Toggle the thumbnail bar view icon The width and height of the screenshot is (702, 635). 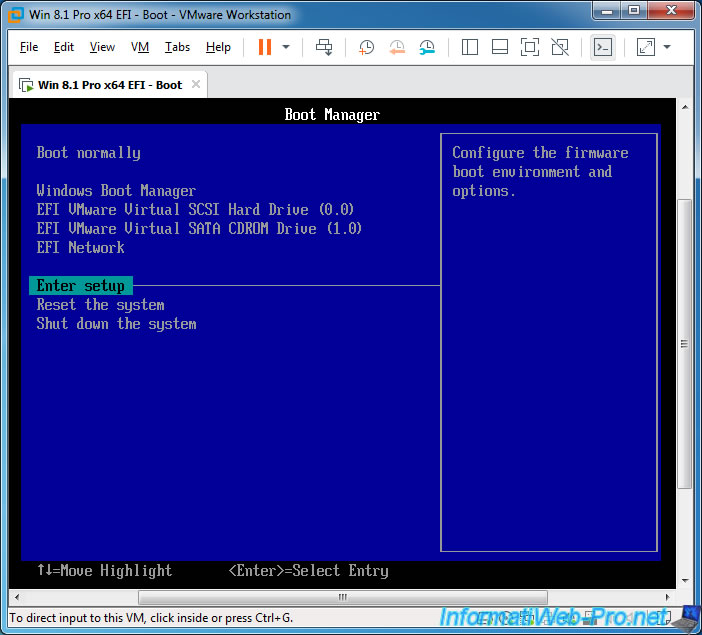click(500, 47)
